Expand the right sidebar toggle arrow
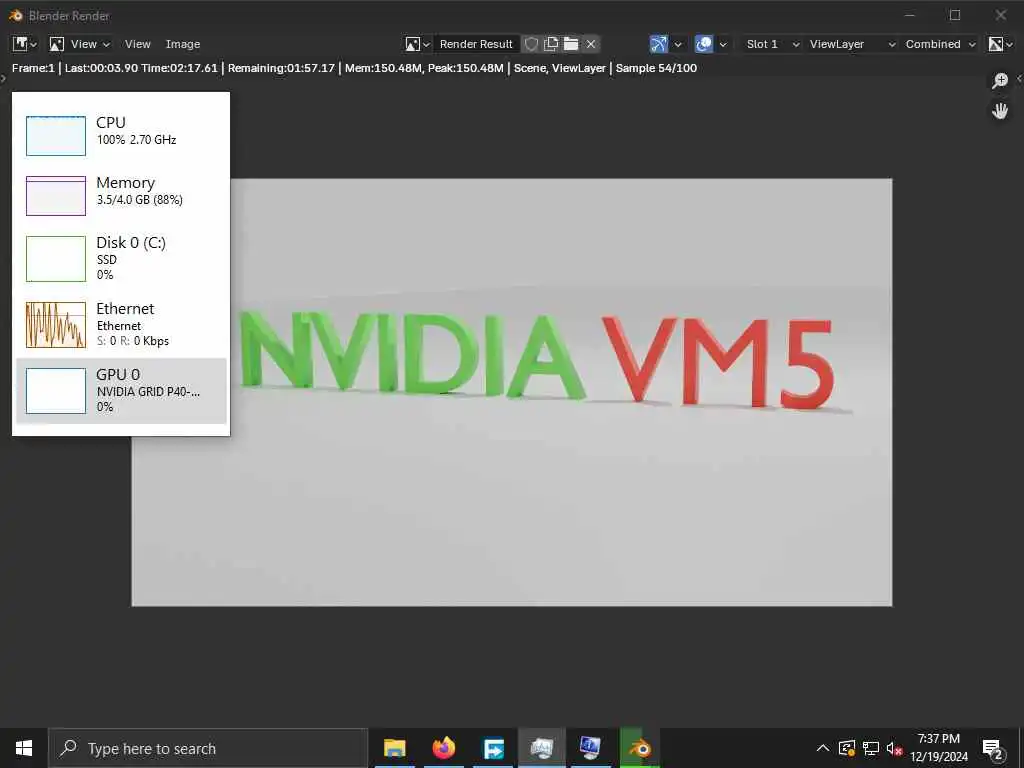1024x768 pixels. click(x=1020, y=79)
